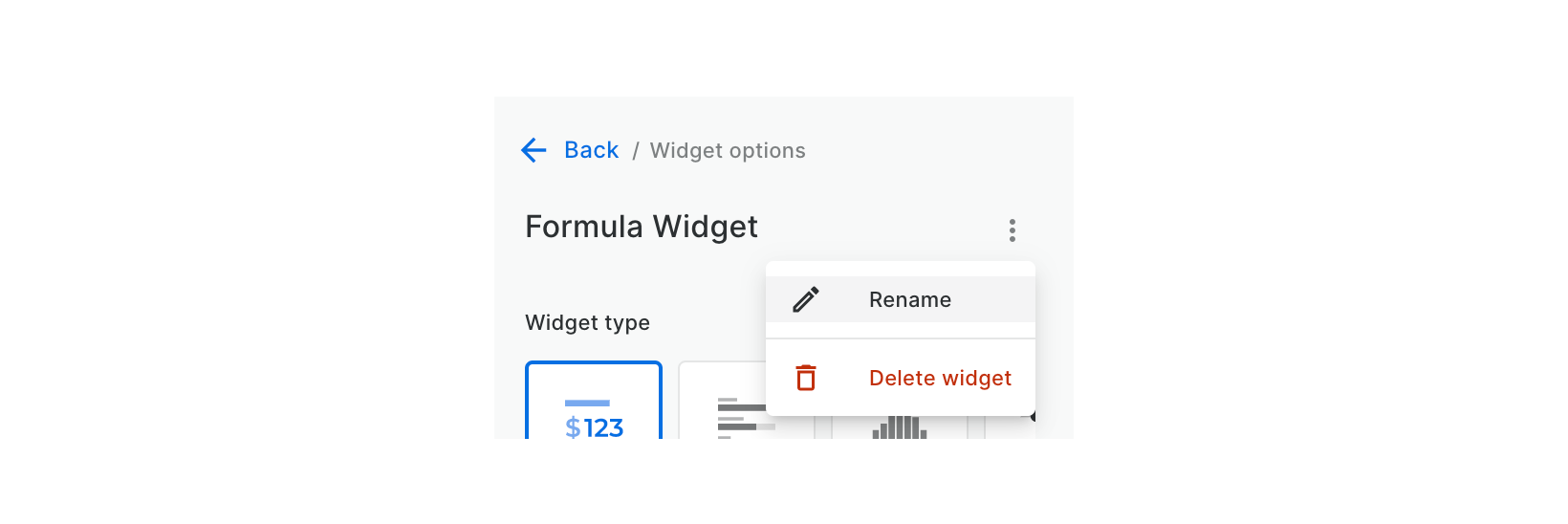Click the dollar sign in formula thumbnail
The height and width of the screenshot is (524, 1568).
573,427
